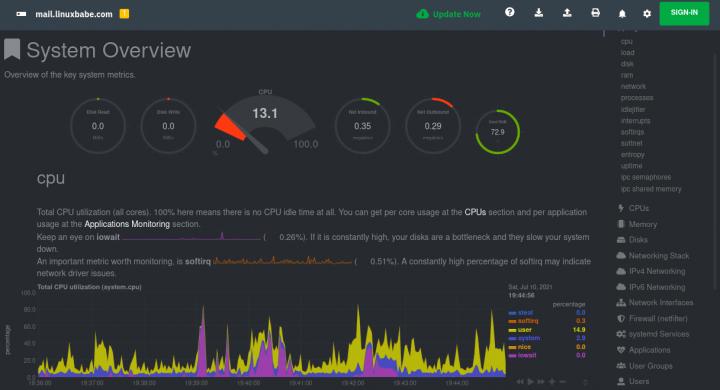Open the Applications Monitoring link
This screenshot has height=390, width=720.
(127, 224)
